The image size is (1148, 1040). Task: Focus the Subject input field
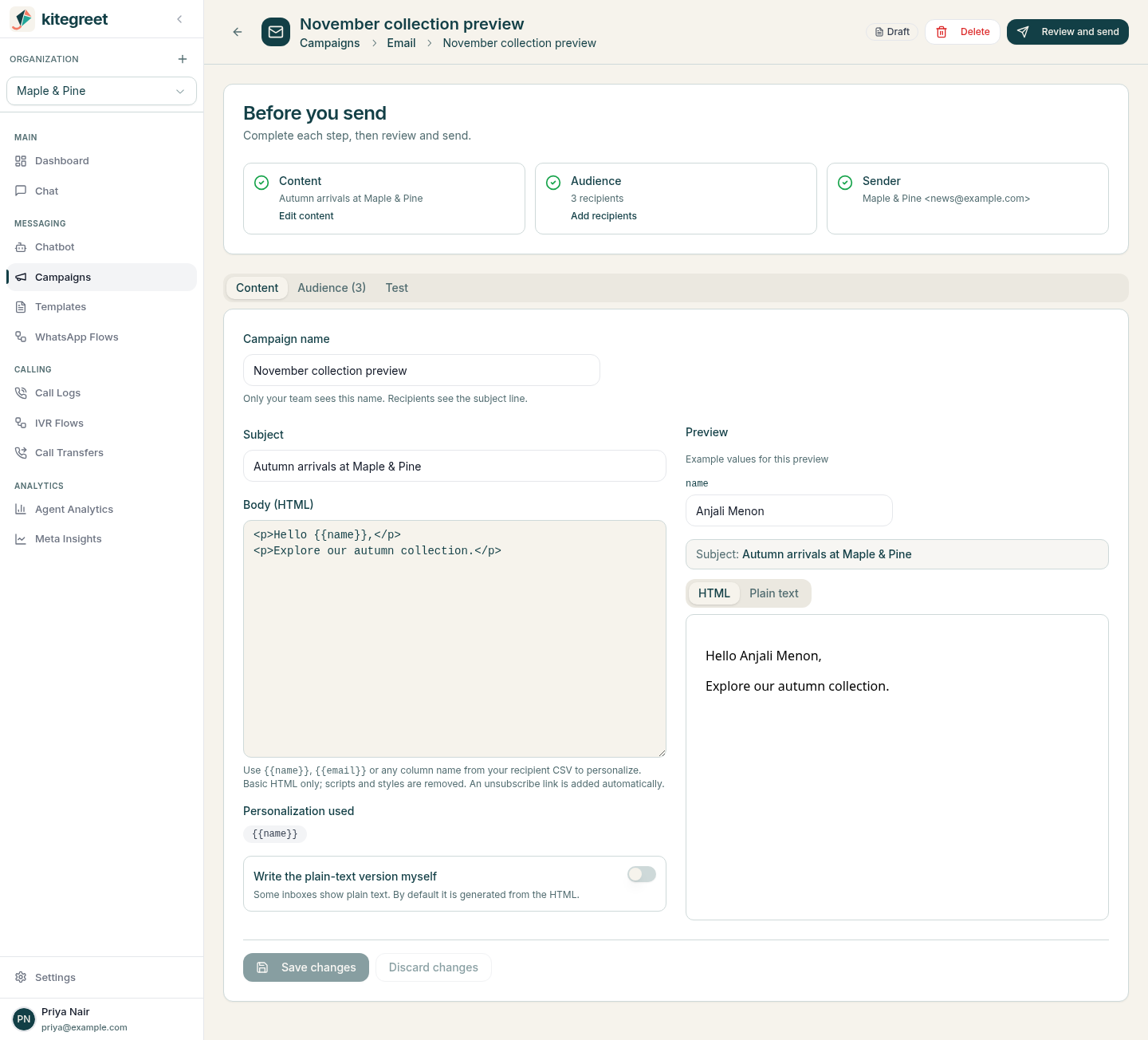[454, 466]
